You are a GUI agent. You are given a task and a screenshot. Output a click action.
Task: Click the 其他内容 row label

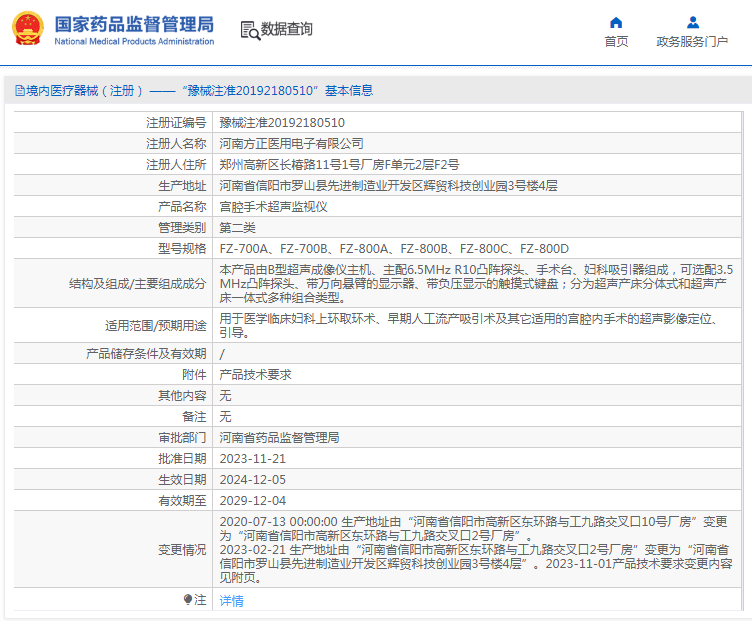182,396
